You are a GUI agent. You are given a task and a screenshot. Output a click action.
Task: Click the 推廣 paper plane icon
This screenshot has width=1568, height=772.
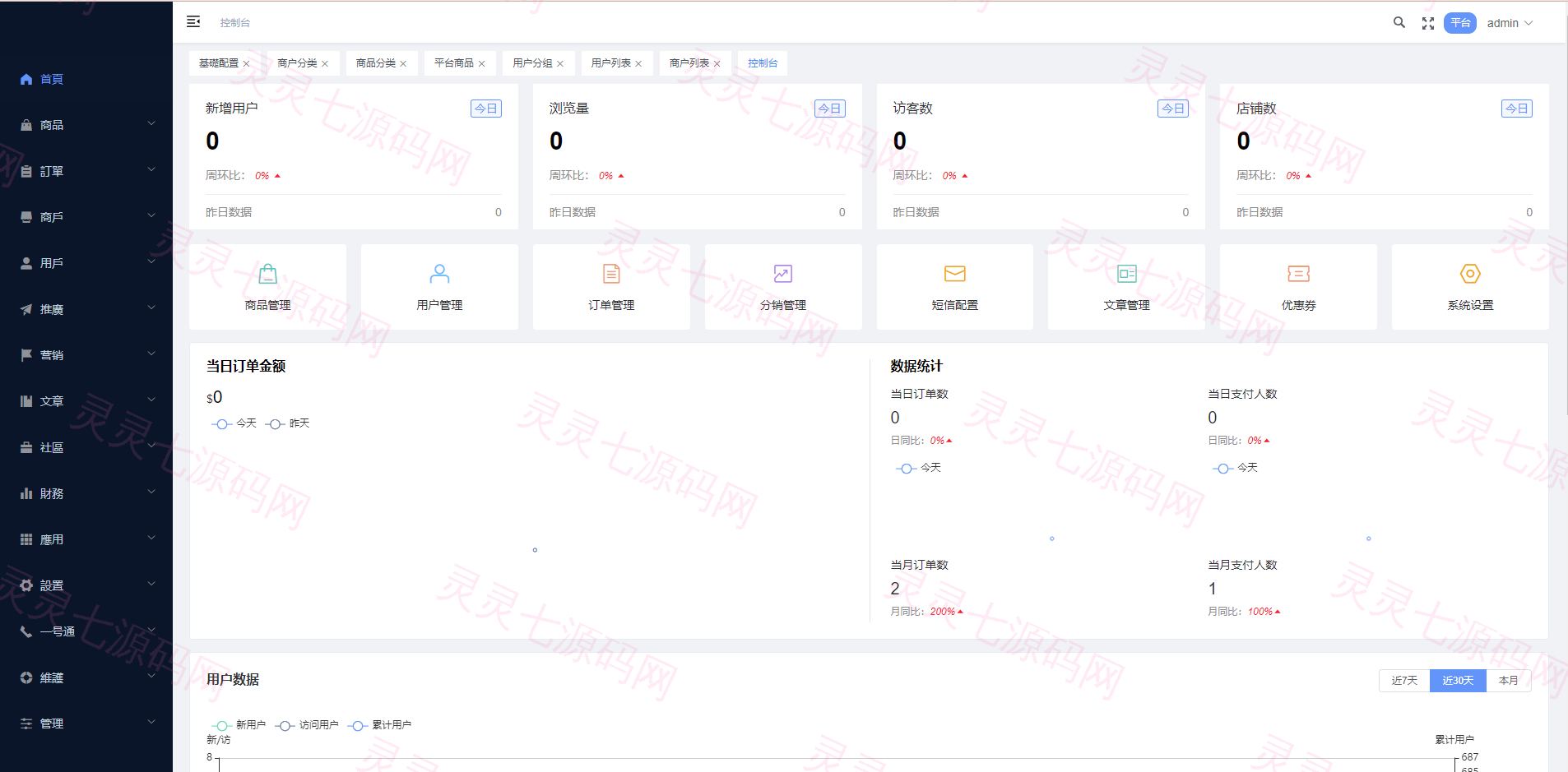click(x=26, y=309)
